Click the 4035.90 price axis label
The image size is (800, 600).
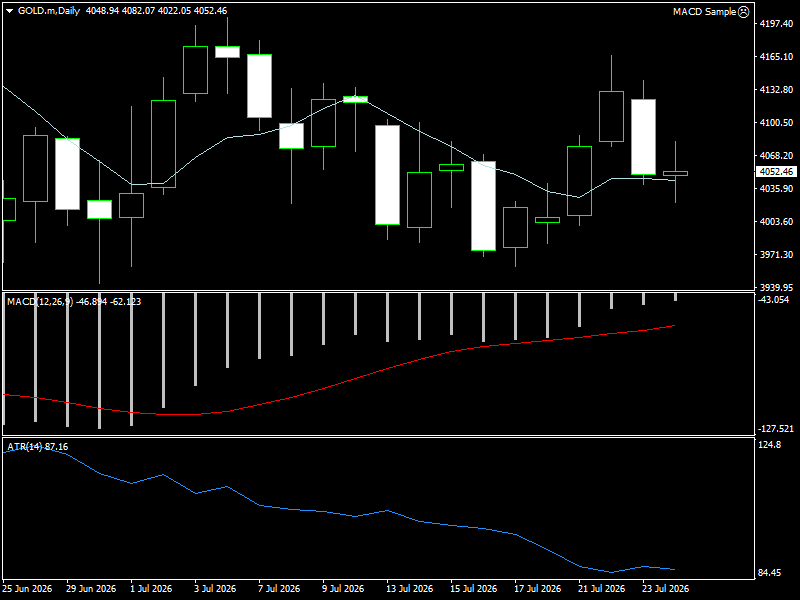pyautogui.click(x=776, y=189)
